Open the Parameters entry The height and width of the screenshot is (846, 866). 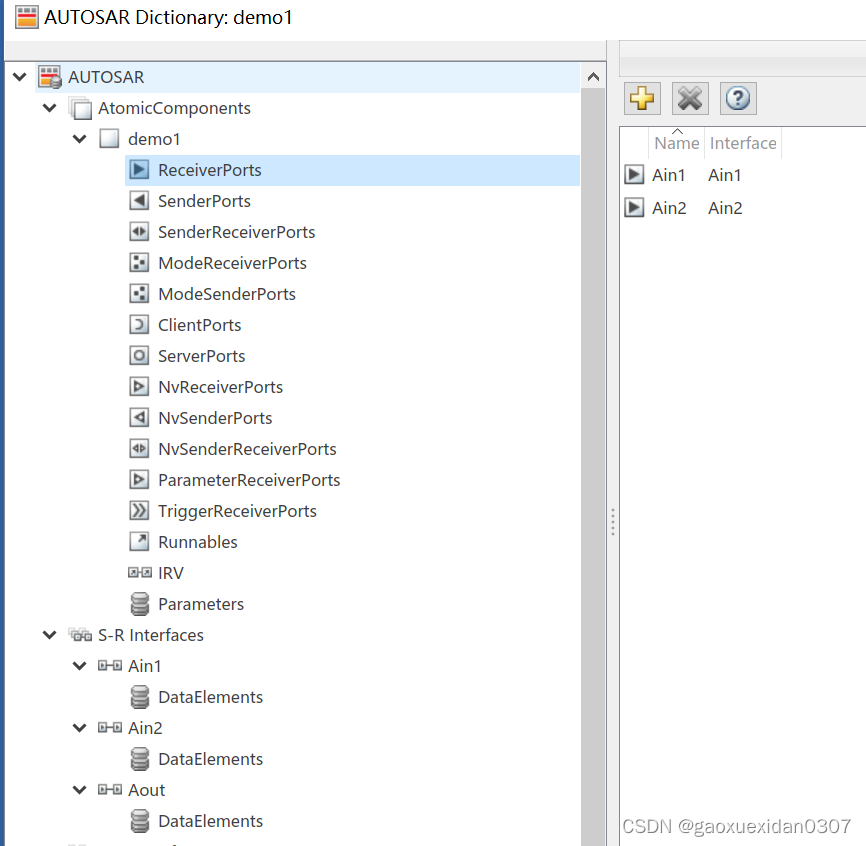[x=201, y=604]
